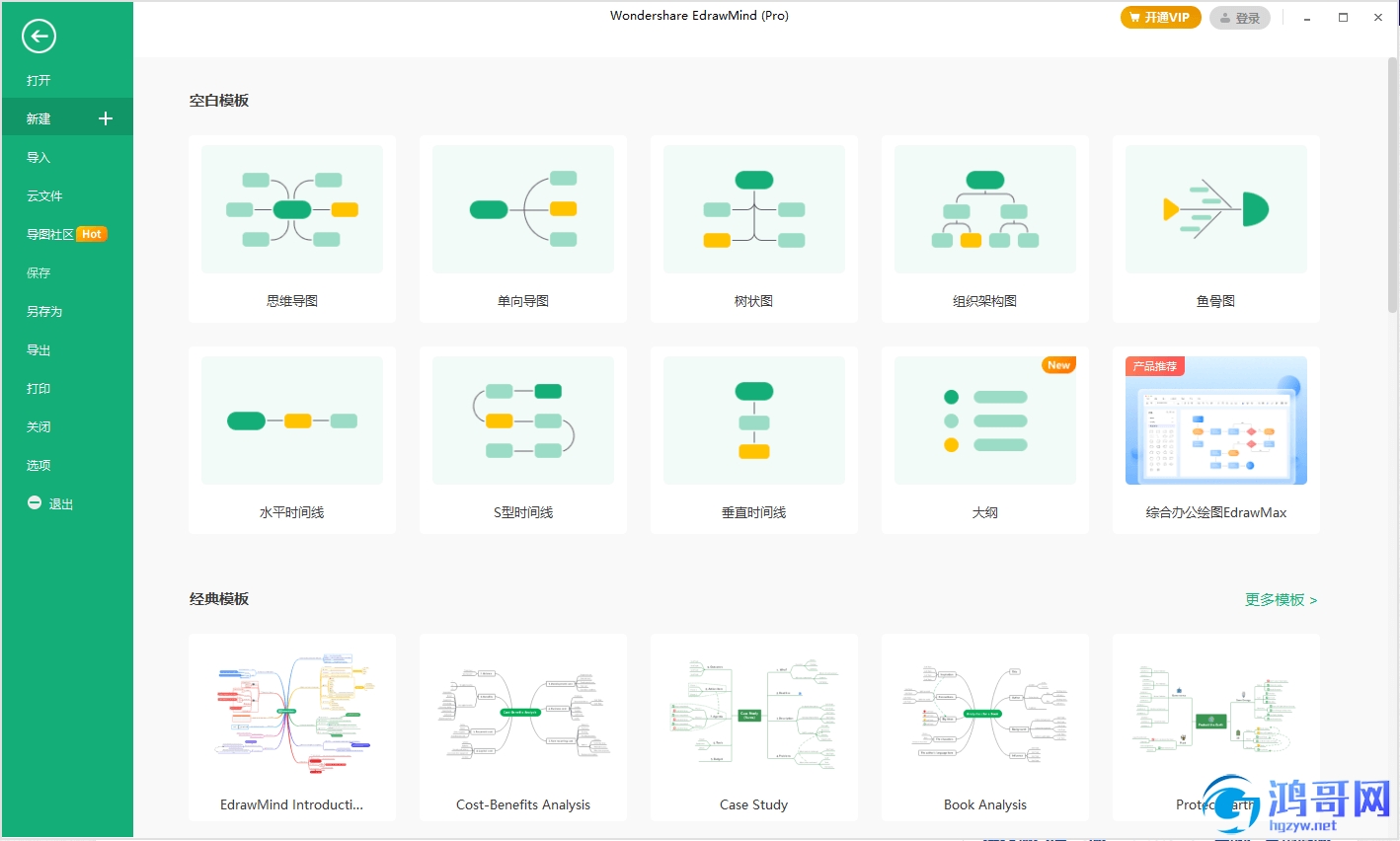Click the 鱼骨图 label text
This screenshot has height=841, width=1400.
(x=1216, y=301)
